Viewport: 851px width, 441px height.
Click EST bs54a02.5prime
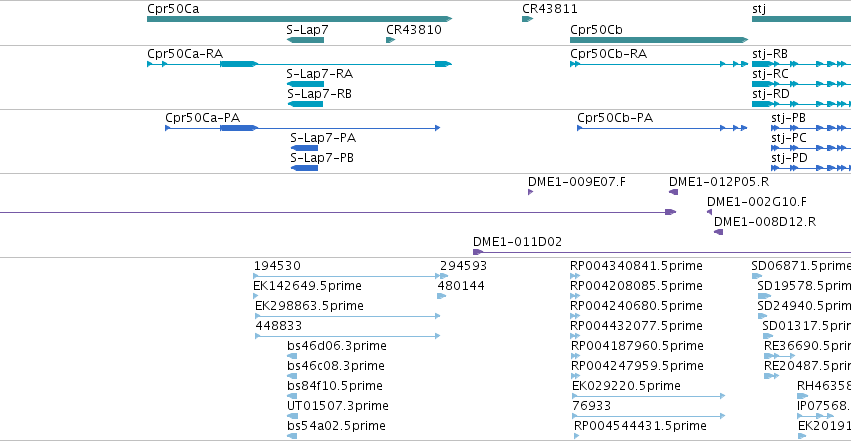tap(292, 437)
